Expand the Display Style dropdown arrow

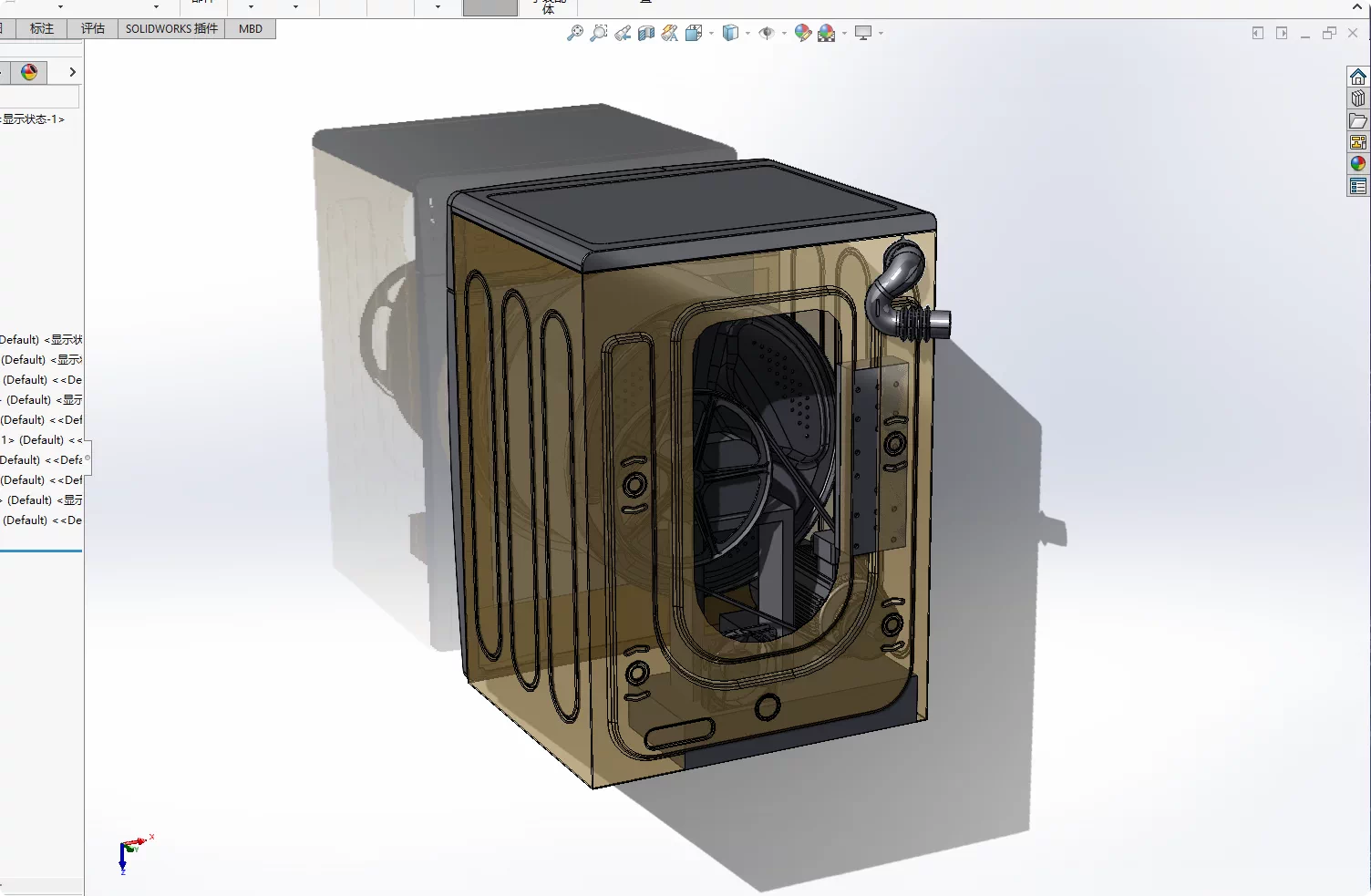(747, 34)
